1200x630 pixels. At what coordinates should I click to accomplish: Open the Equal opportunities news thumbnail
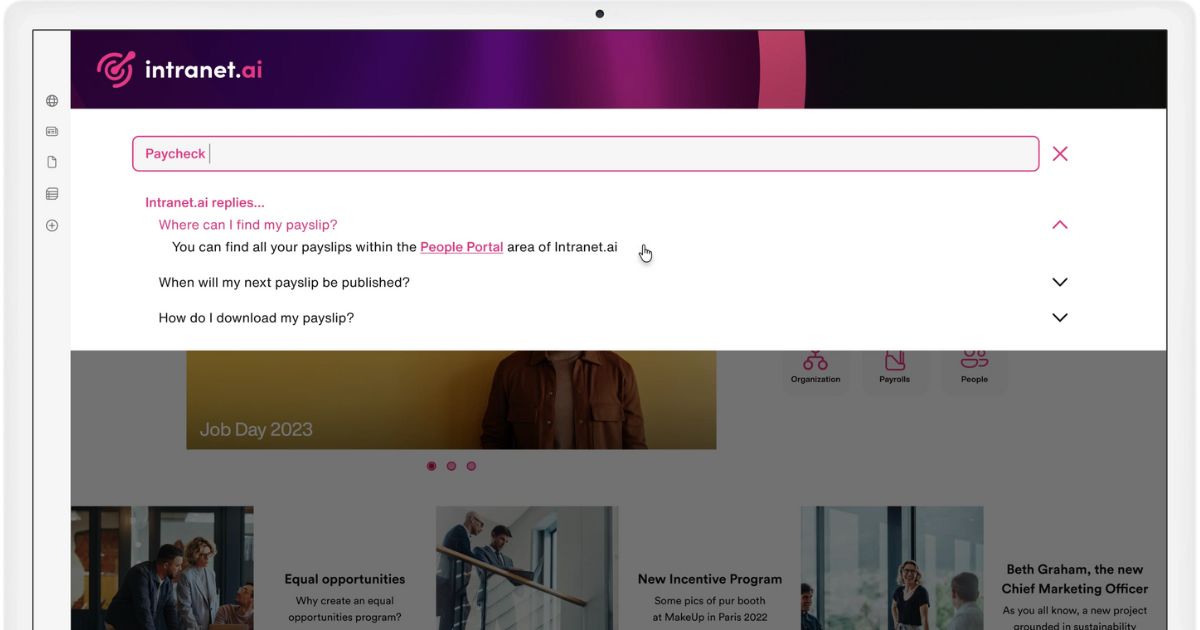pos(162,567)
